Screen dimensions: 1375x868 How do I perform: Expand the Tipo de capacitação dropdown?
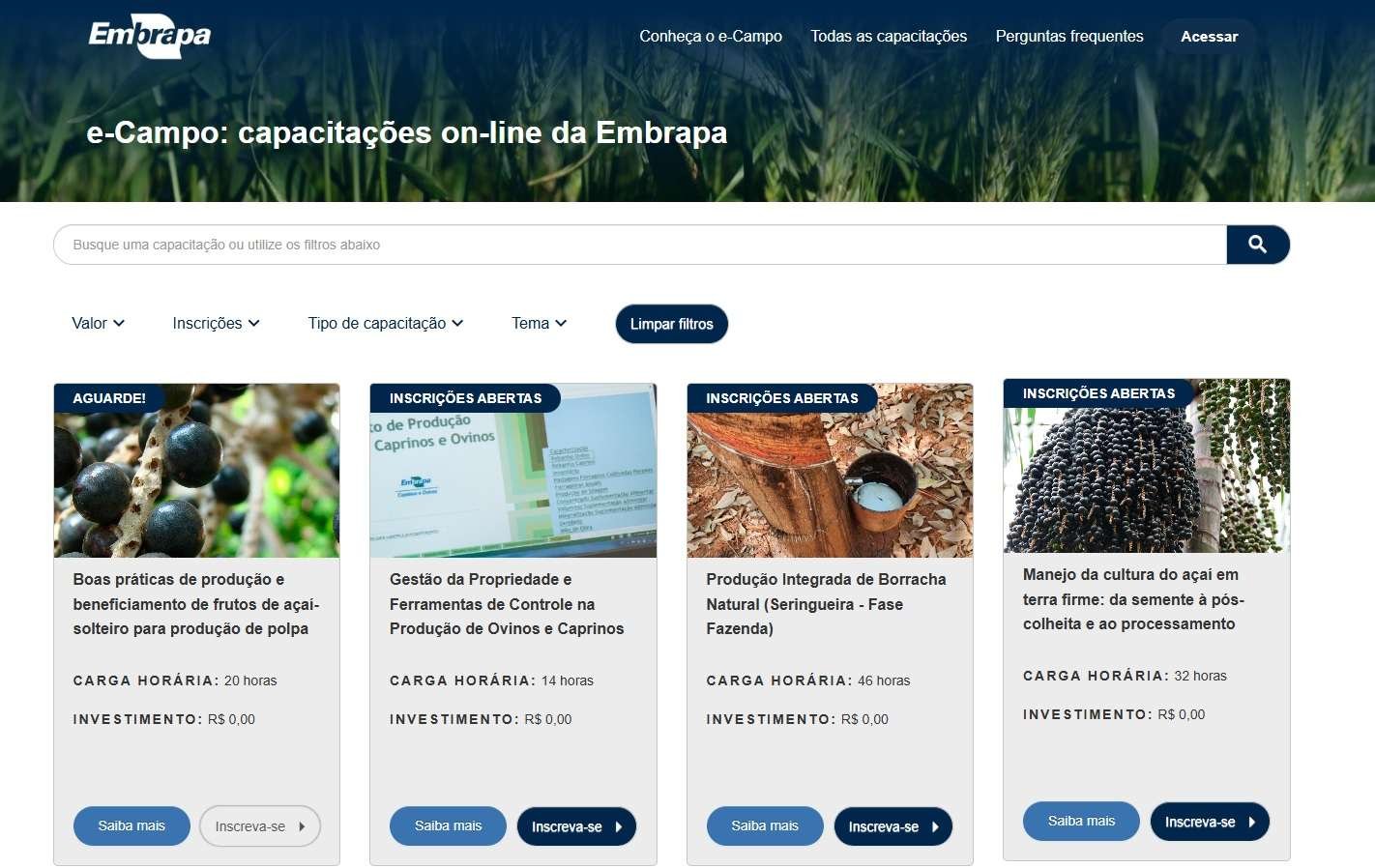[386, 323]
